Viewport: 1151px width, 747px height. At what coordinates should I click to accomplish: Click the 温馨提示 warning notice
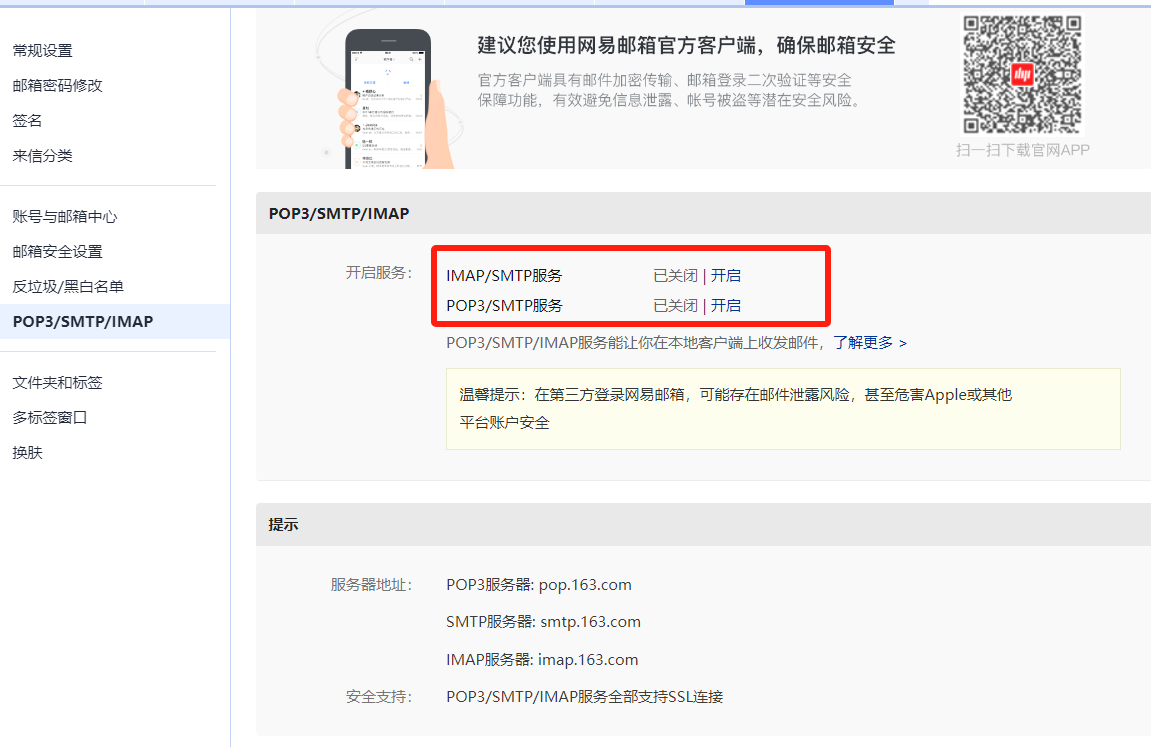point(783,409)
